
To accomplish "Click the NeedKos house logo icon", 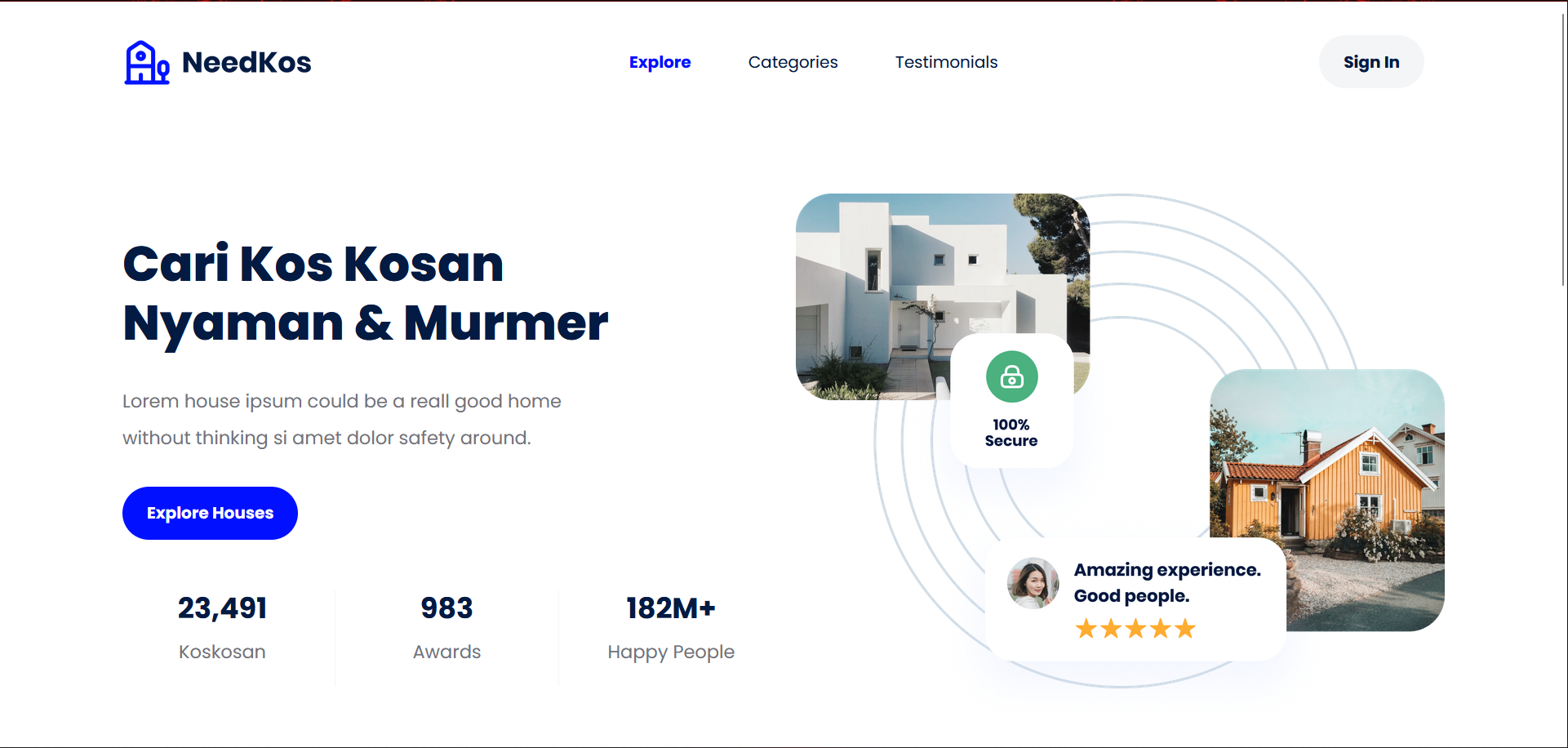I will tap(146, 63).
